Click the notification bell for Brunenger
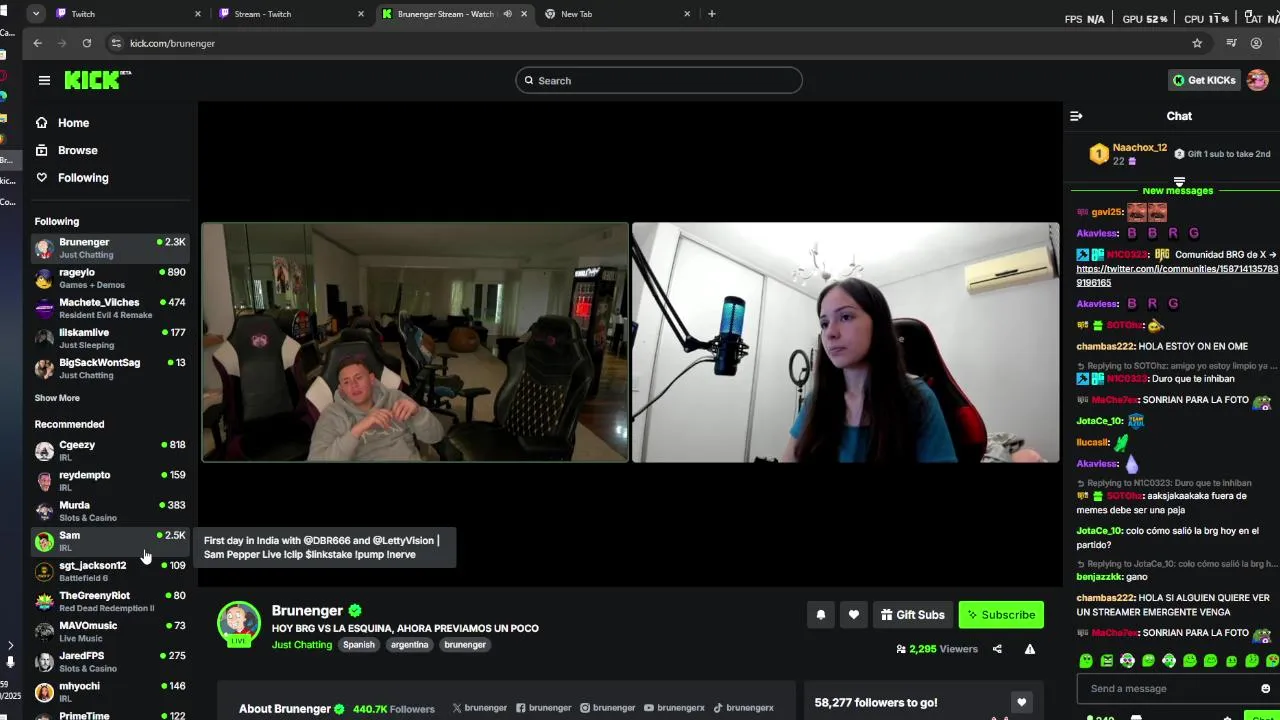This screenshot has width=1280, height=720. (x=821, y=615)
